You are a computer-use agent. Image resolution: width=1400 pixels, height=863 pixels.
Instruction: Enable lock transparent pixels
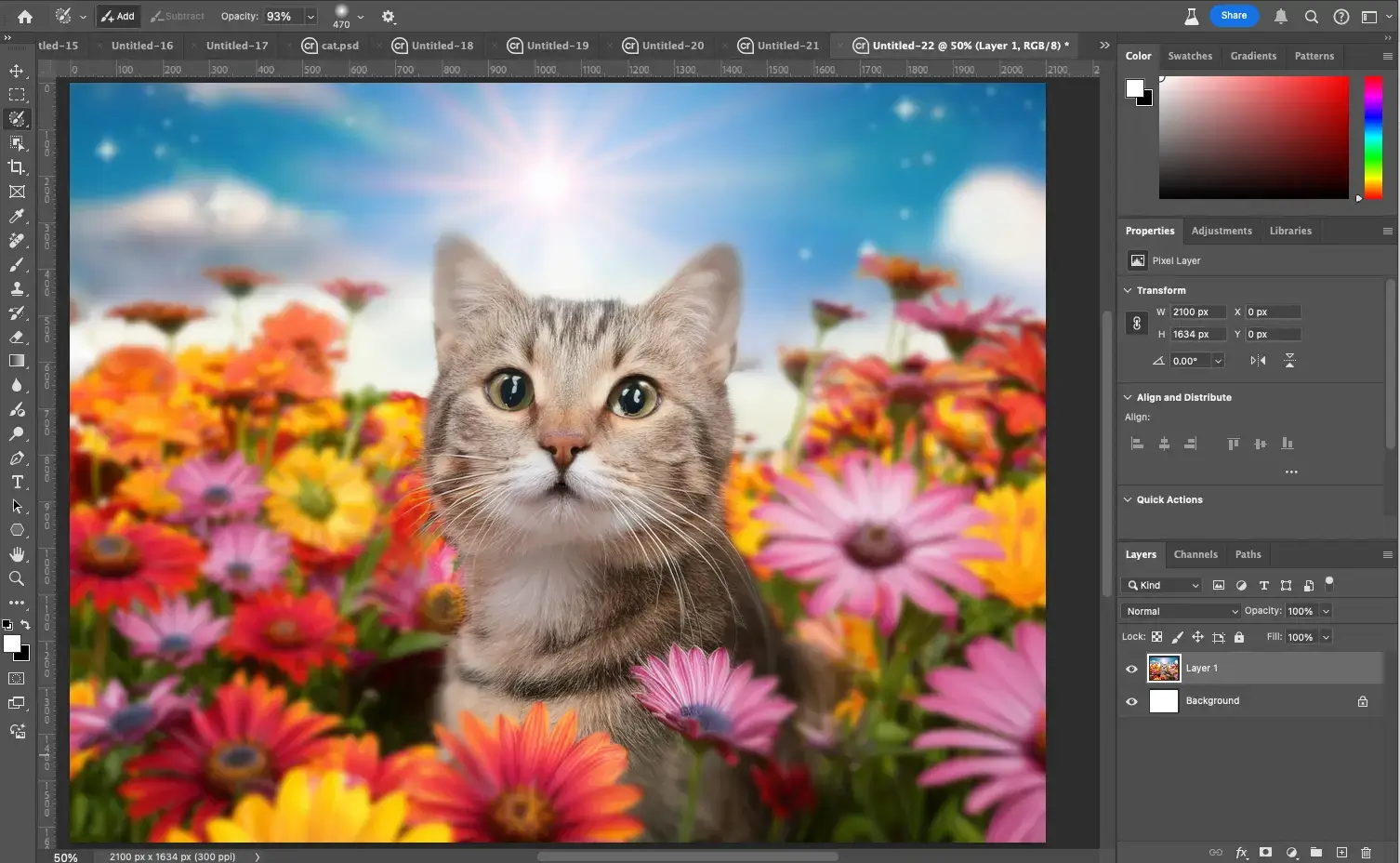1156,637
